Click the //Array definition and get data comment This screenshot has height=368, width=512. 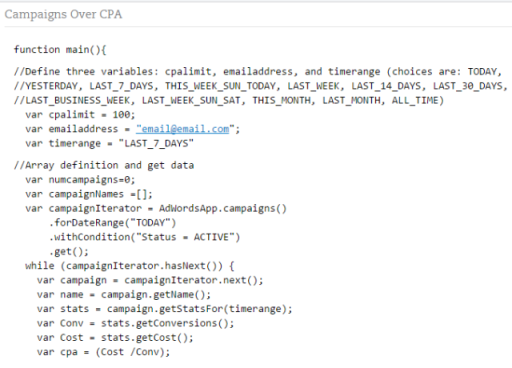tap(104, 165)
